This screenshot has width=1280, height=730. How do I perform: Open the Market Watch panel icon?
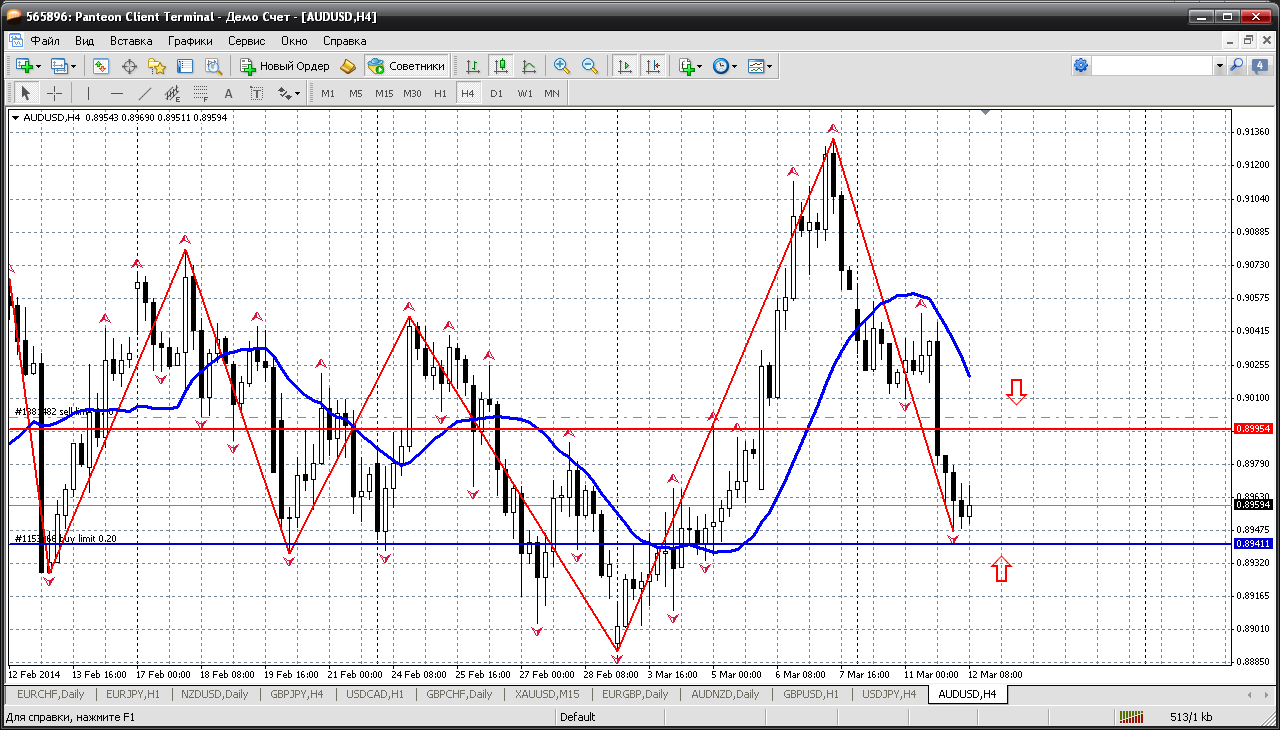tap(101, 66)
